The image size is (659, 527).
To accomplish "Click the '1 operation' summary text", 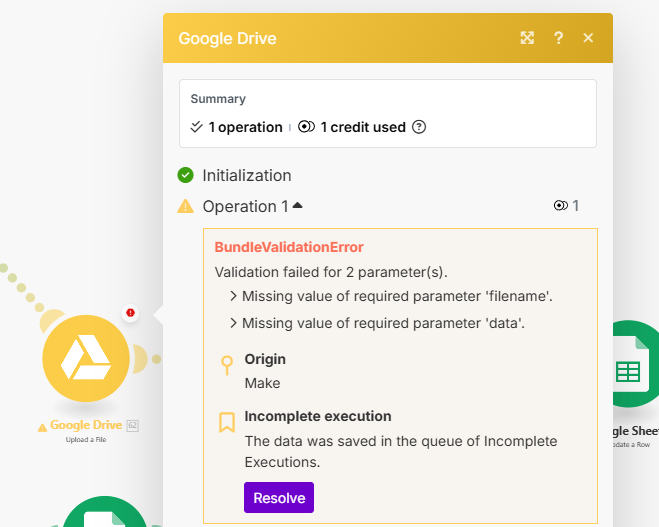I will point(245,127).
